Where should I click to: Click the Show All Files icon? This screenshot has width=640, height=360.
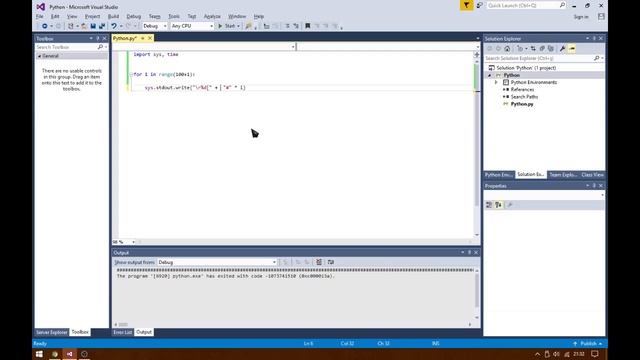click(551, 49)
